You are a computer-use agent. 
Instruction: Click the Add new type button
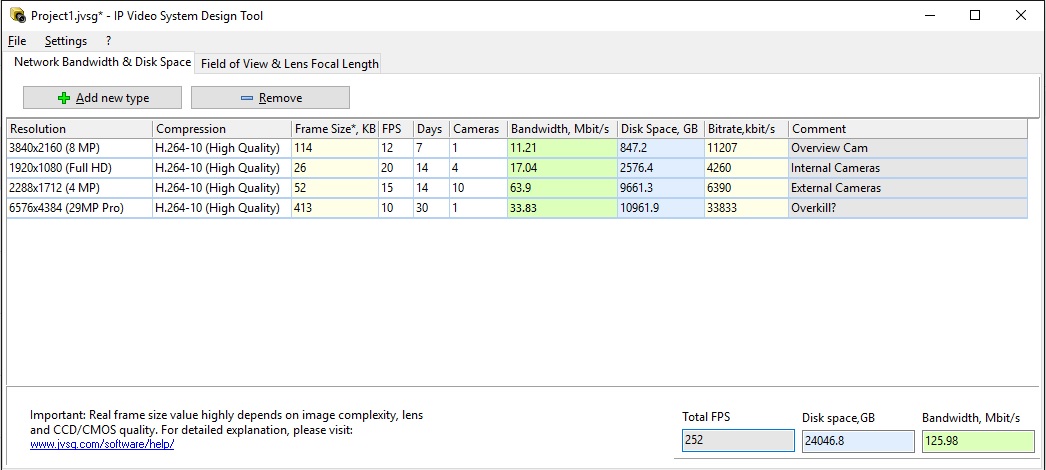tap(102, 97)
